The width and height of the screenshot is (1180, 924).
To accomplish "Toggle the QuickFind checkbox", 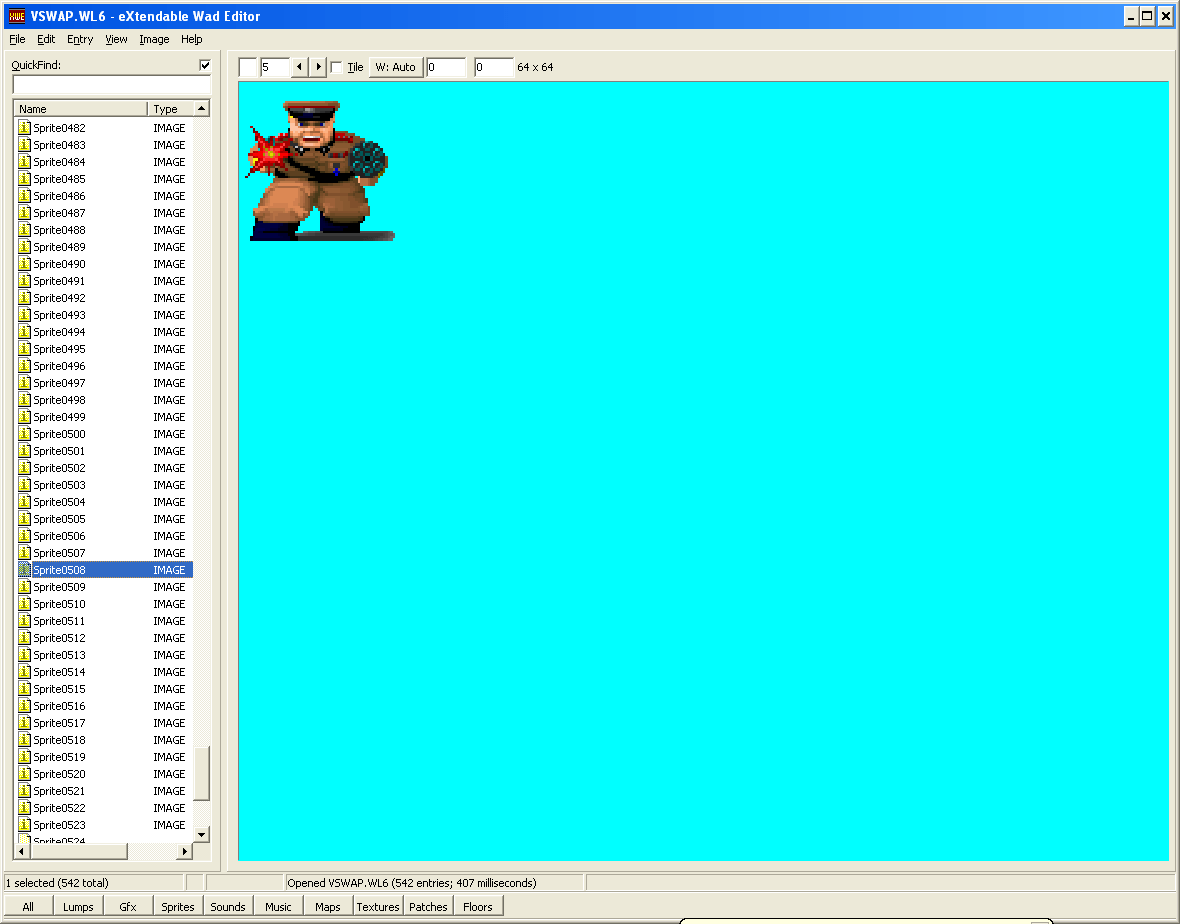I will pos(205,65).
